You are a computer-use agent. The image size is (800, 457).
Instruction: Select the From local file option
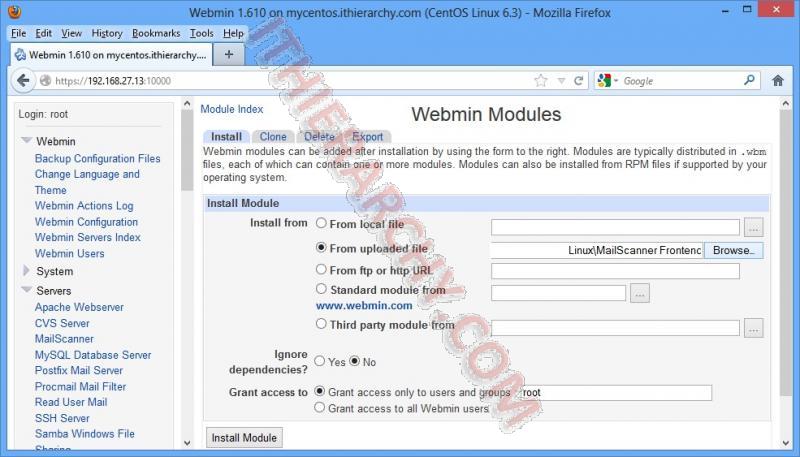click(321, 223)
